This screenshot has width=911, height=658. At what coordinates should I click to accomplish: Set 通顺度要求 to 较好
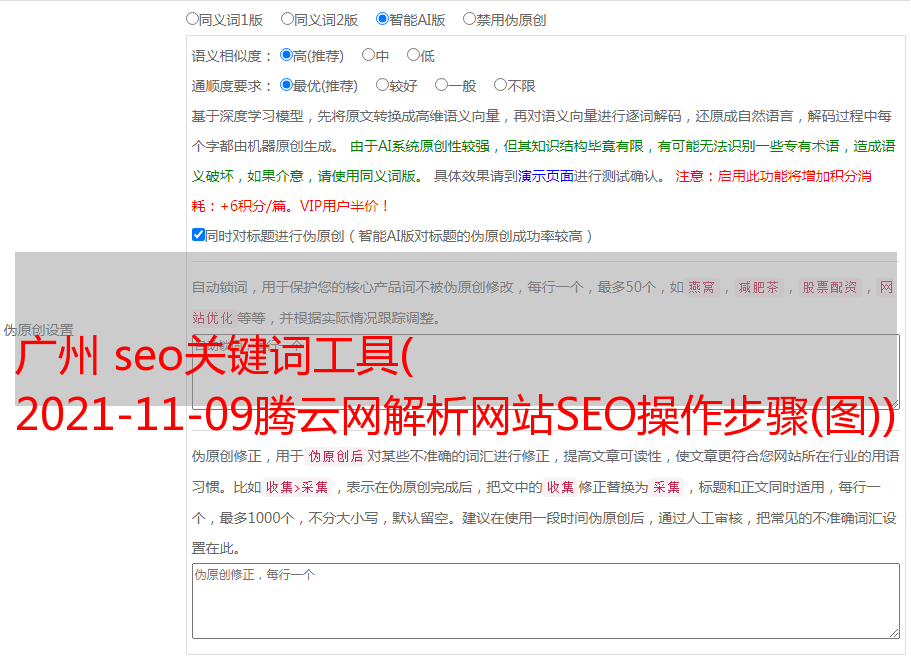pyautogui.click(x=382, y=85)
